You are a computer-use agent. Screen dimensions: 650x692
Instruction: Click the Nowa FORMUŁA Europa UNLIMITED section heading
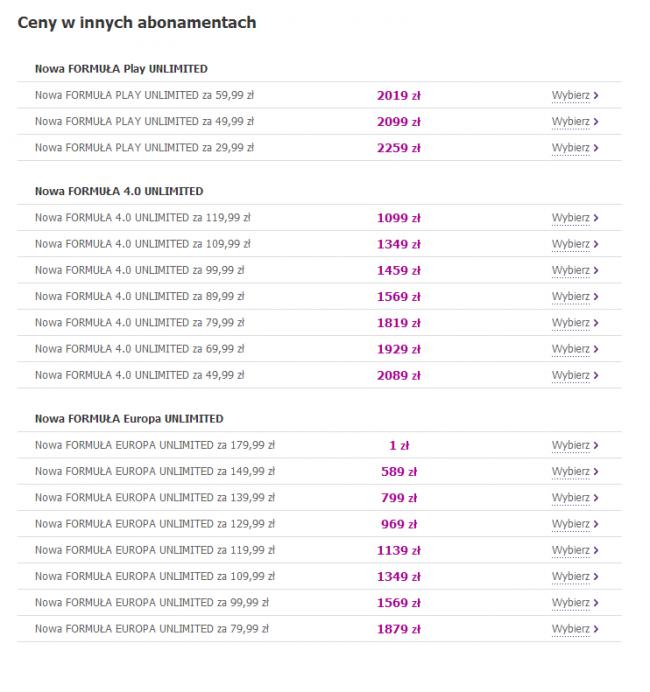(129, 419)
